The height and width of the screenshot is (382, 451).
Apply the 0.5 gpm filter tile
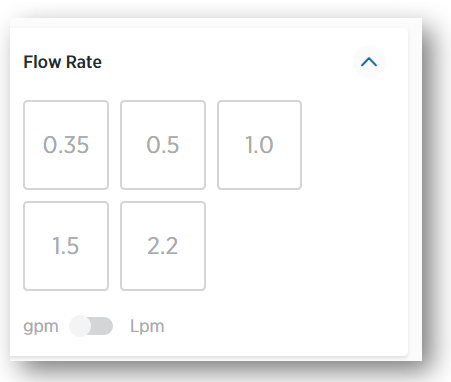click(163, 145)
